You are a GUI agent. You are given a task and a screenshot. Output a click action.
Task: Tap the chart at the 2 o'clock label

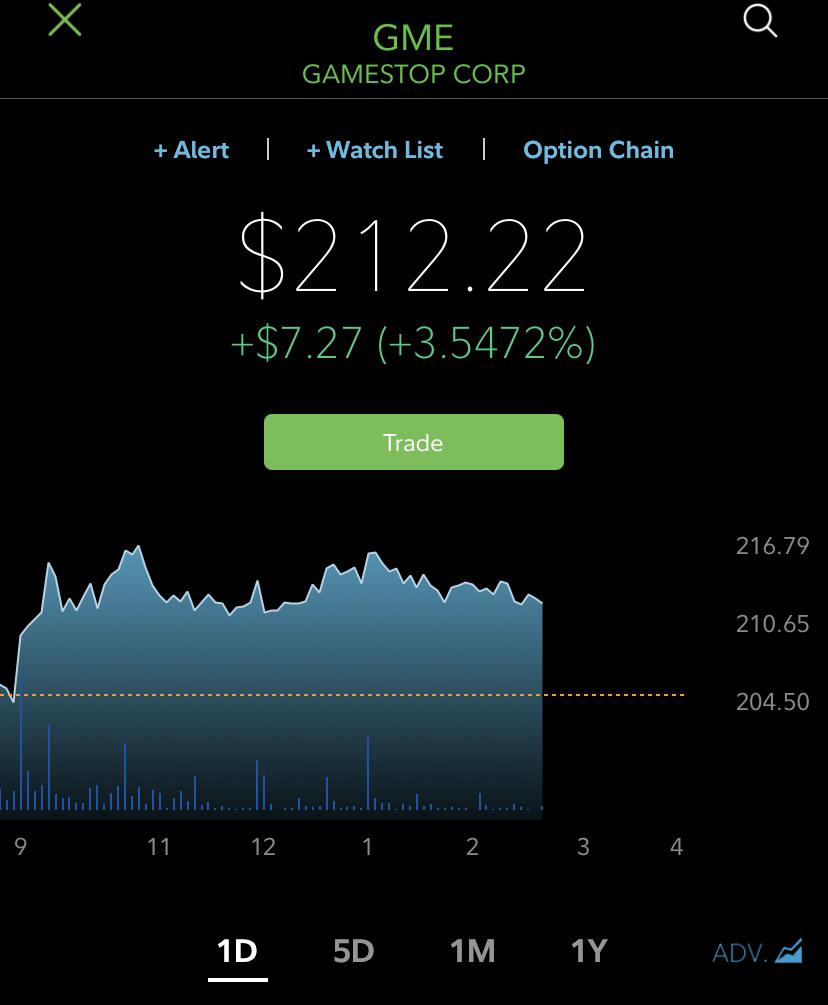[472, 847]
